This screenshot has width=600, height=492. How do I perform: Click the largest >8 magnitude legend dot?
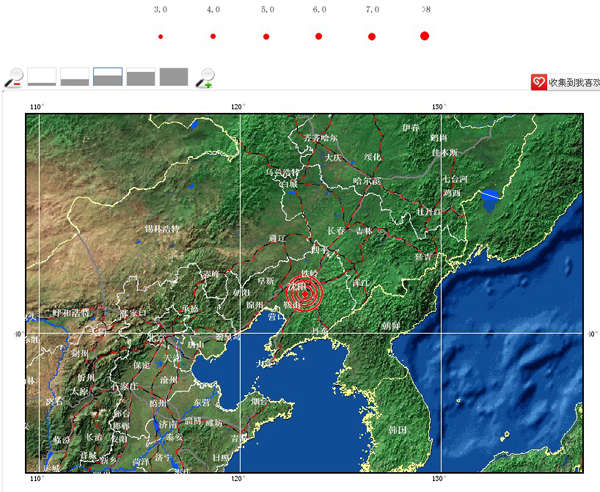click(x=425, y=36)
